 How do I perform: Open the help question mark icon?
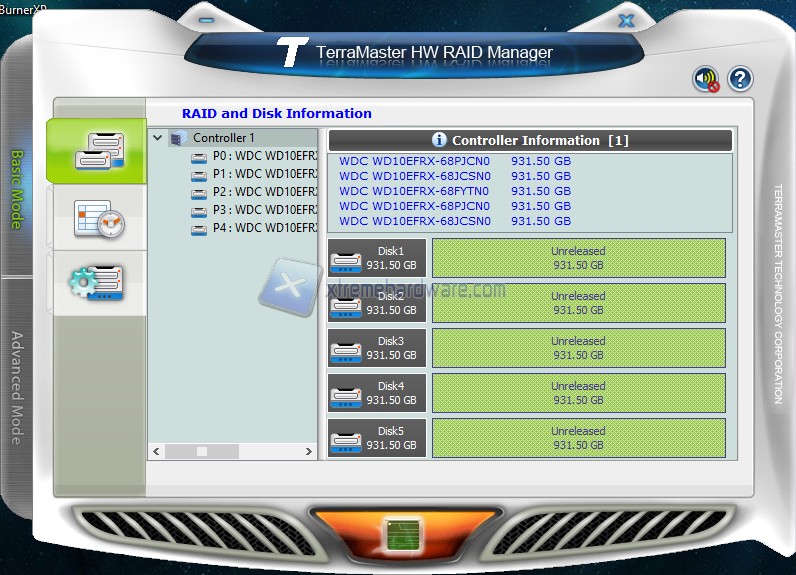click(x=740, y=79)
